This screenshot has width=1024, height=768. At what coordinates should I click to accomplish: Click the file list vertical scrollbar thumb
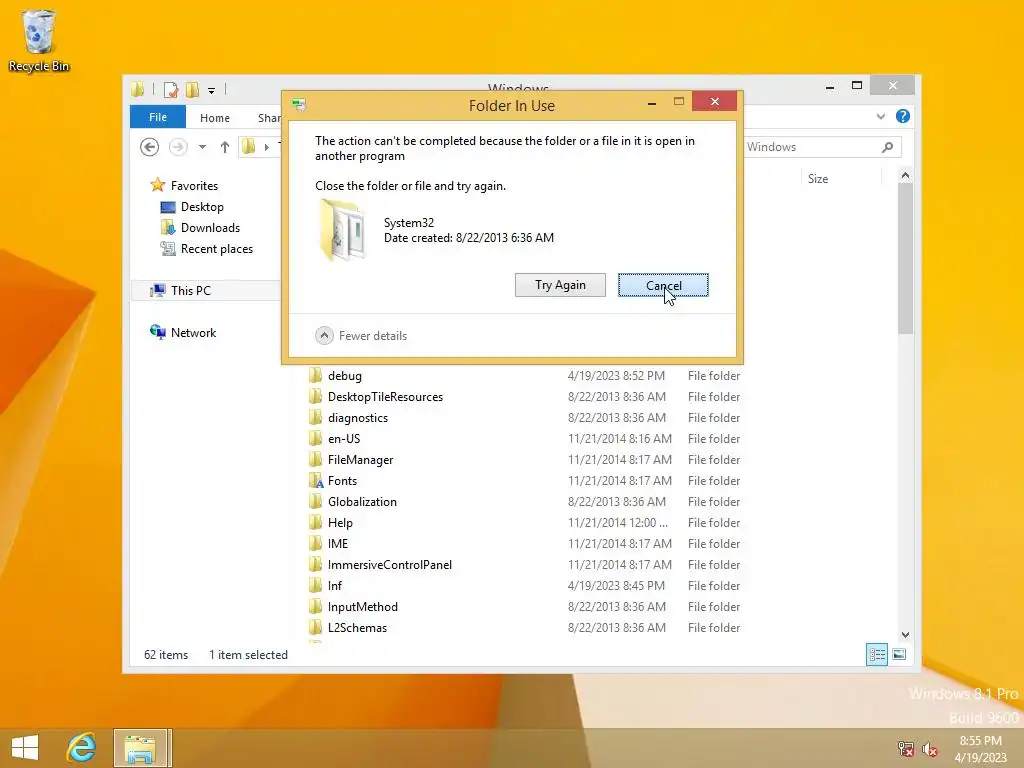[905, 259]
